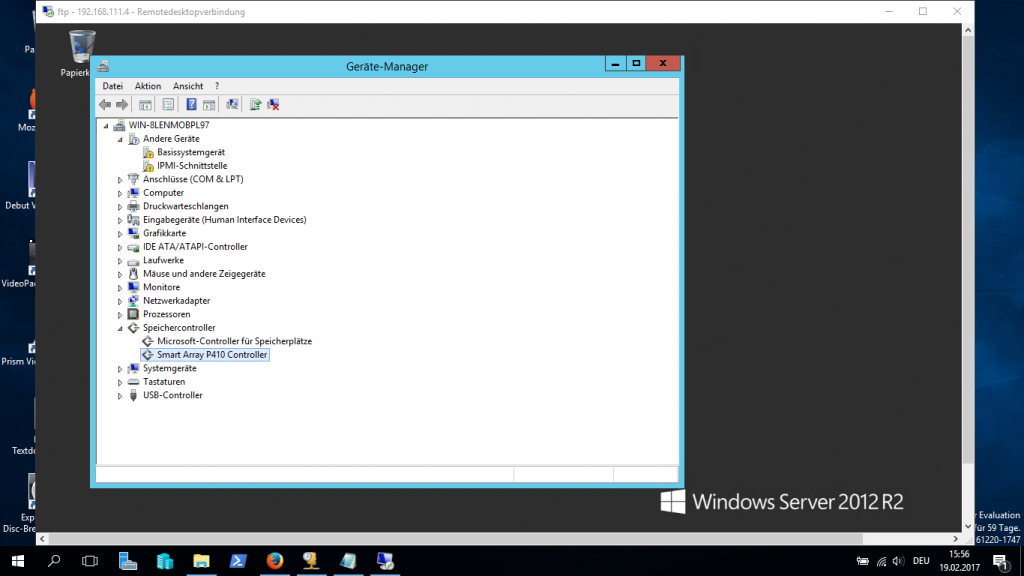Open the Windows Start menu
The height and width of the screenshot is (576, 1024).
pyautogui.click(x=18, y=561)
